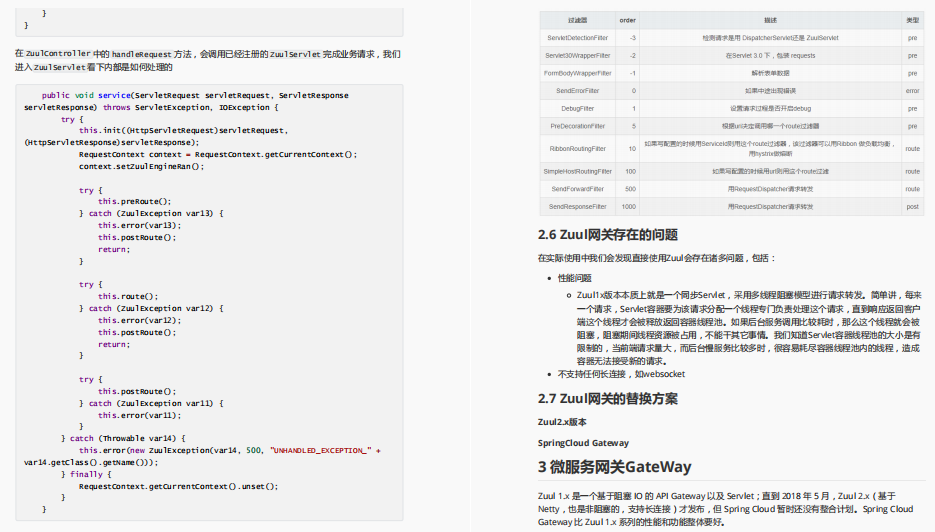Click the DispatcherServlet description in the first row
Screen dimensions: 935x532
pyautogui.click(x=770, y=38)
